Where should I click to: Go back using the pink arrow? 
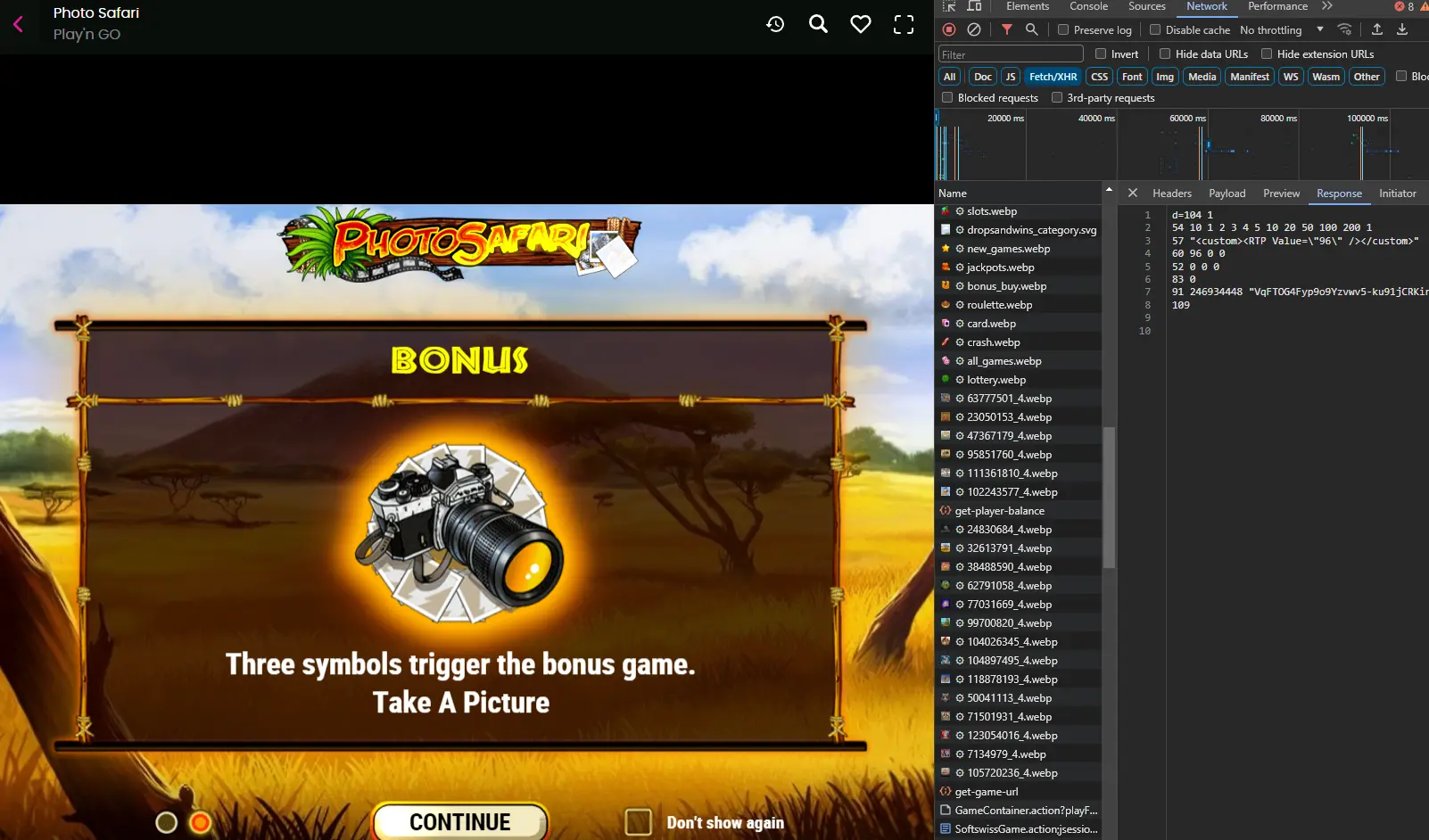[18, 24]
